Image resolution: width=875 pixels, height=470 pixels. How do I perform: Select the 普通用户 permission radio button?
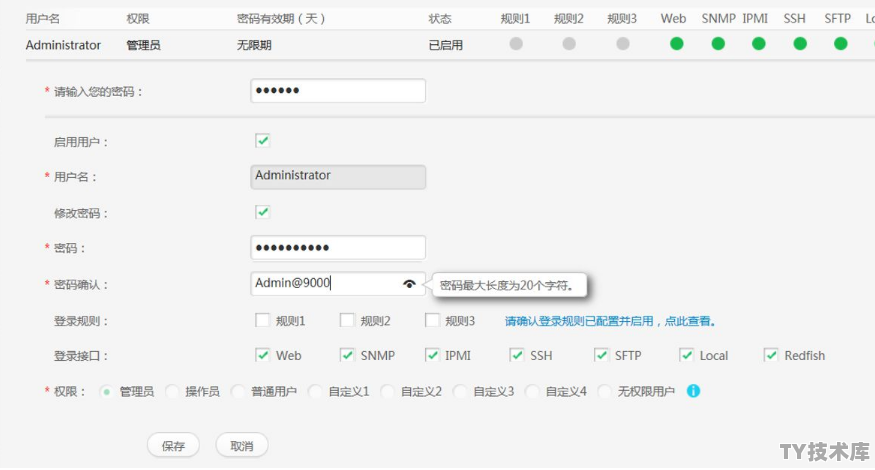[x=238, y=392]
